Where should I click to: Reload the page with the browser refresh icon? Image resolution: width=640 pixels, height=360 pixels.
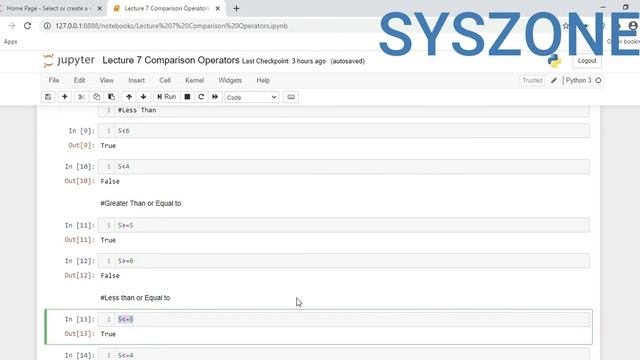point(27,26)
